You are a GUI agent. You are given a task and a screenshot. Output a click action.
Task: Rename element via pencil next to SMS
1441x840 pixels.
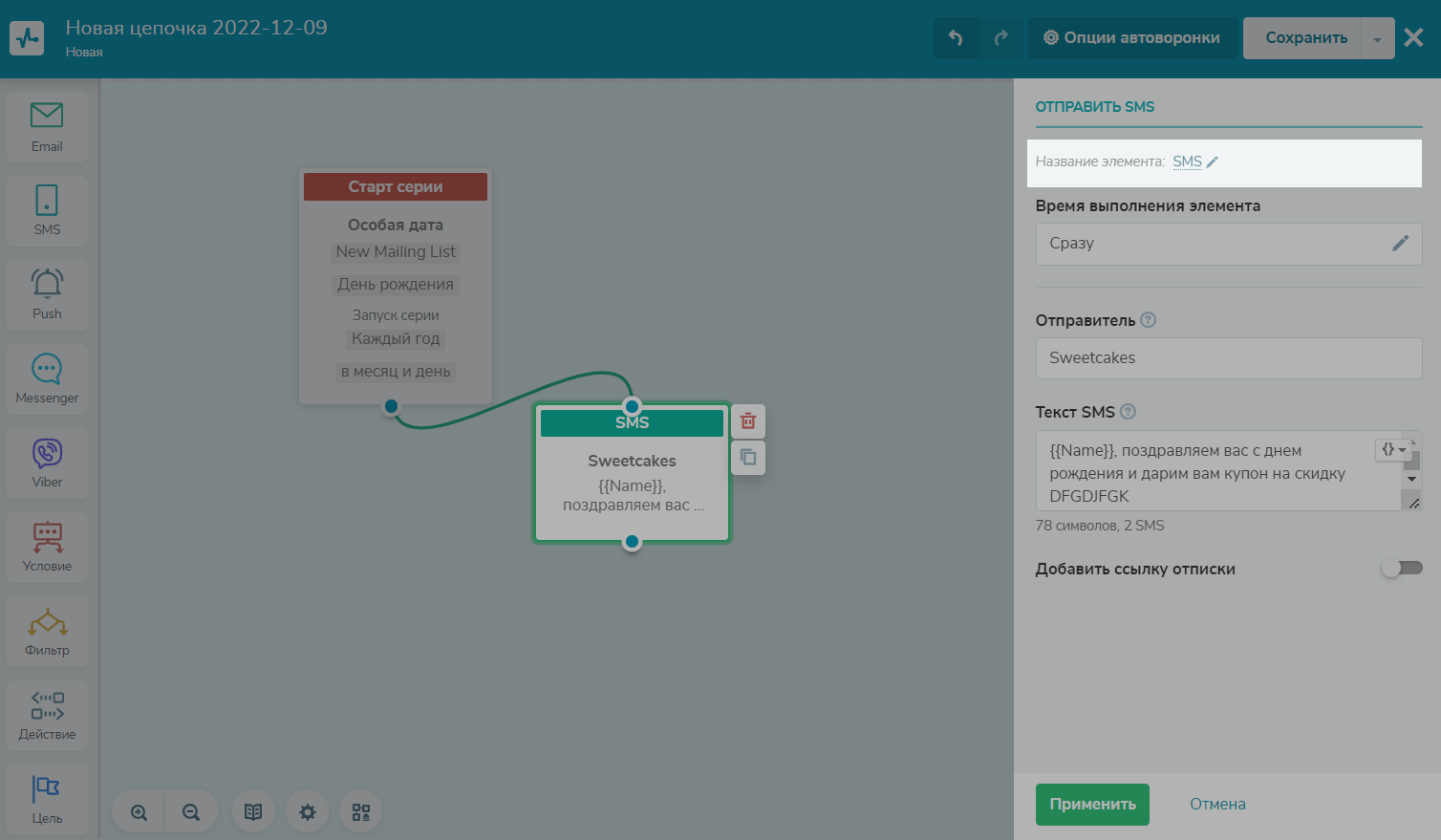1212,162
